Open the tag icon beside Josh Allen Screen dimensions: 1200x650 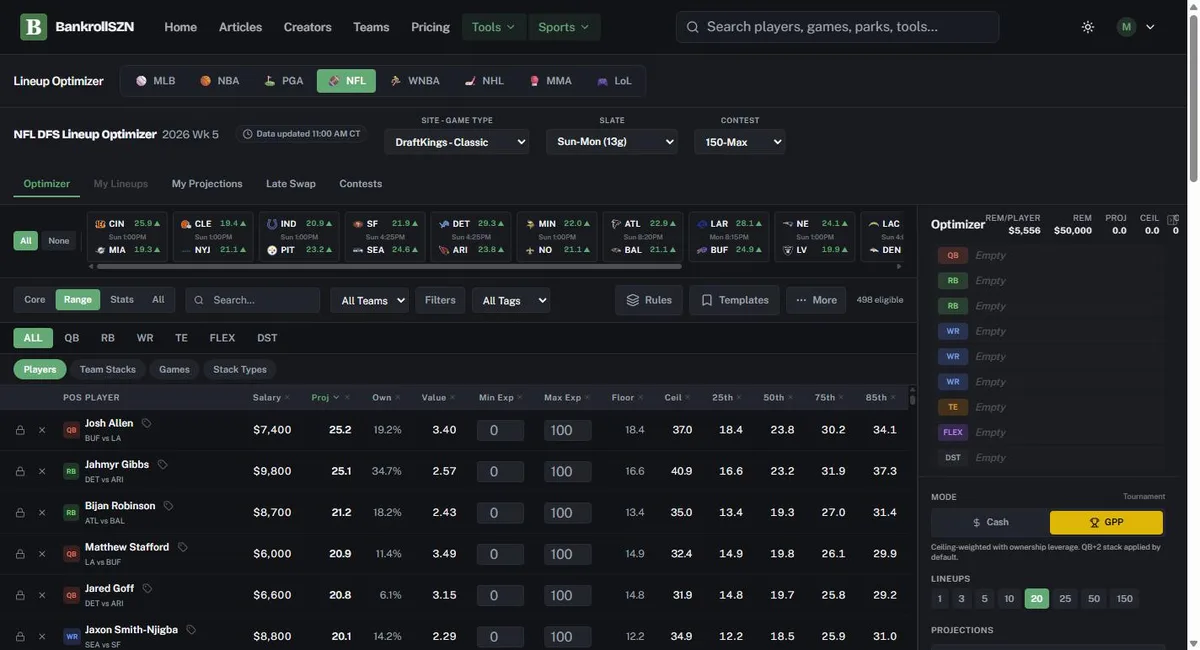click(147, 423)
